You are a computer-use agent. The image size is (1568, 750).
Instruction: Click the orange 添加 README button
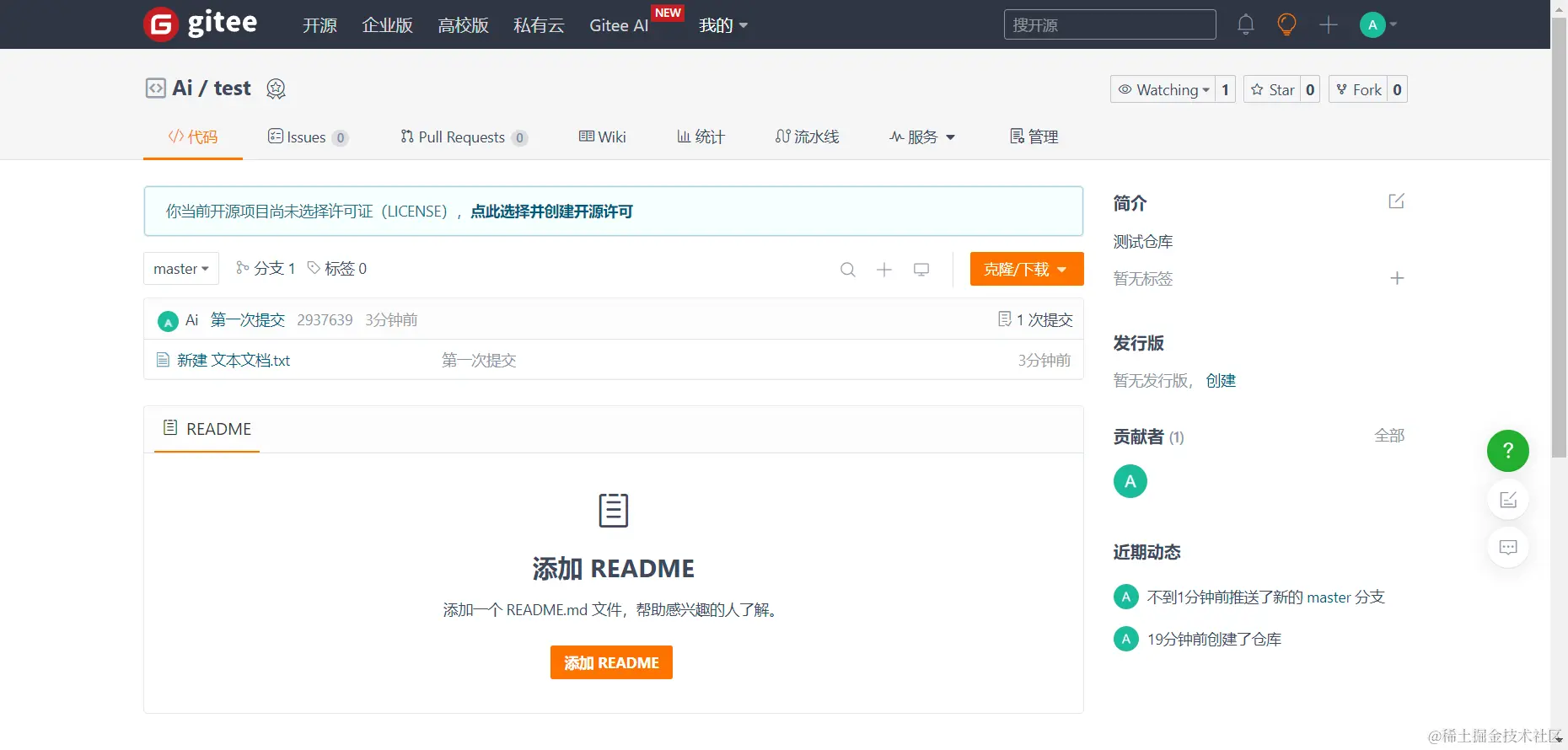[x=611, y=662]
